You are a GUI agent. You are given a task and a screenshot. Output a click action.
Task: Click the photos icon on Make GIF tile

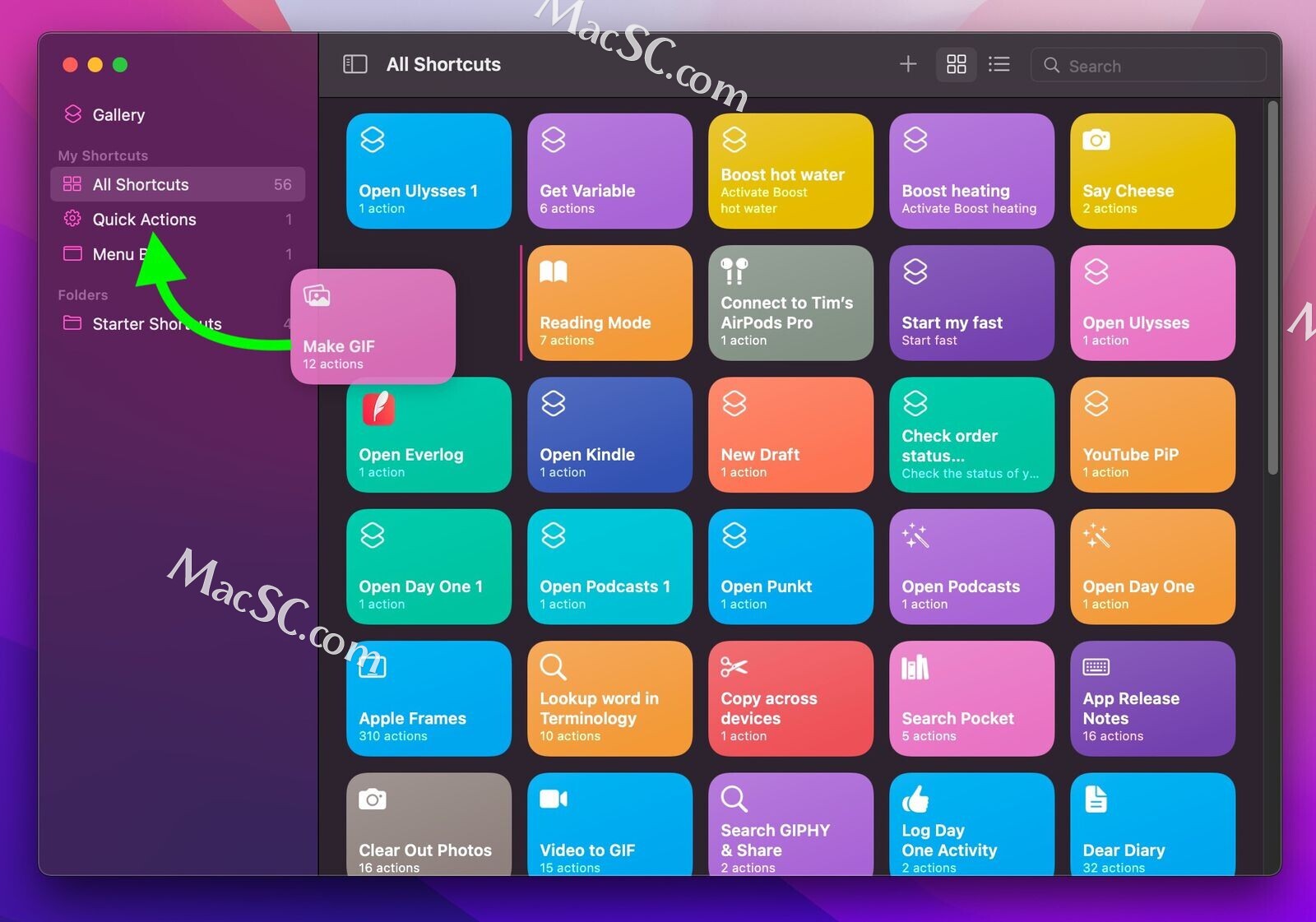(317, 295)
